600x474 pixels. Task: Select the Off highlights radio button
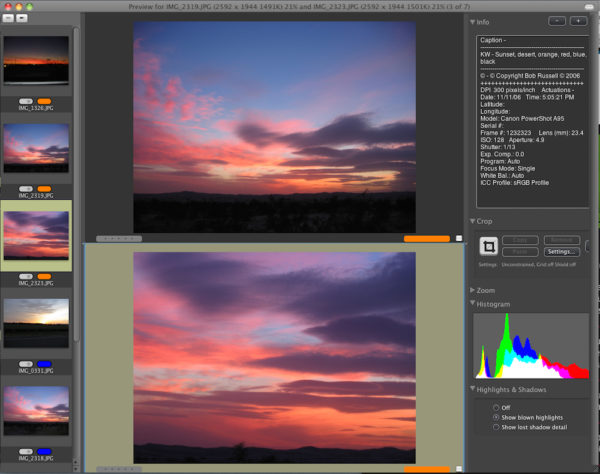tap(495, 407)
